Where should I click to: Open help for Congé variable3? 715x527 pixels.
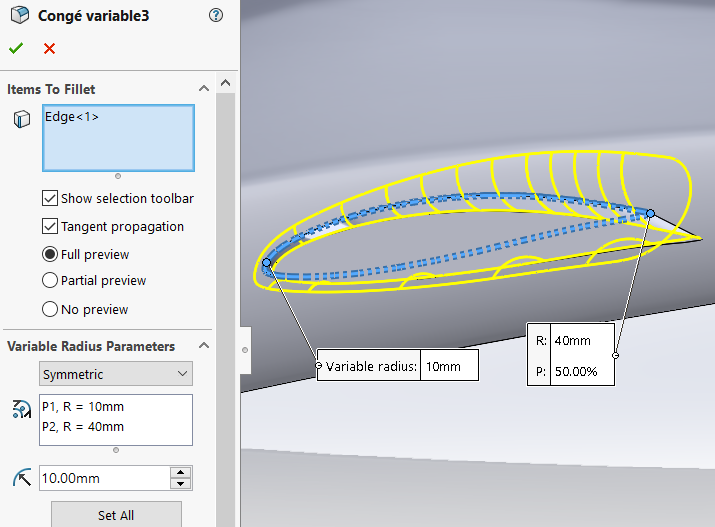coord(217,15)
